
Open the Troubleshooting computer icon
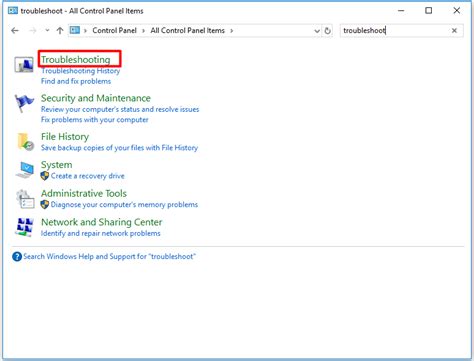click(24, 65)
